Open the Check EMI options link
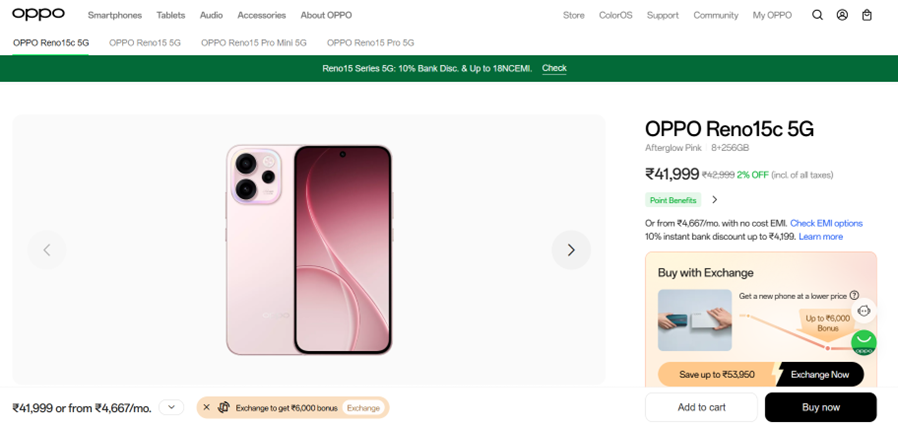Screen dimensions: 898x426 [x=826, y=223]
